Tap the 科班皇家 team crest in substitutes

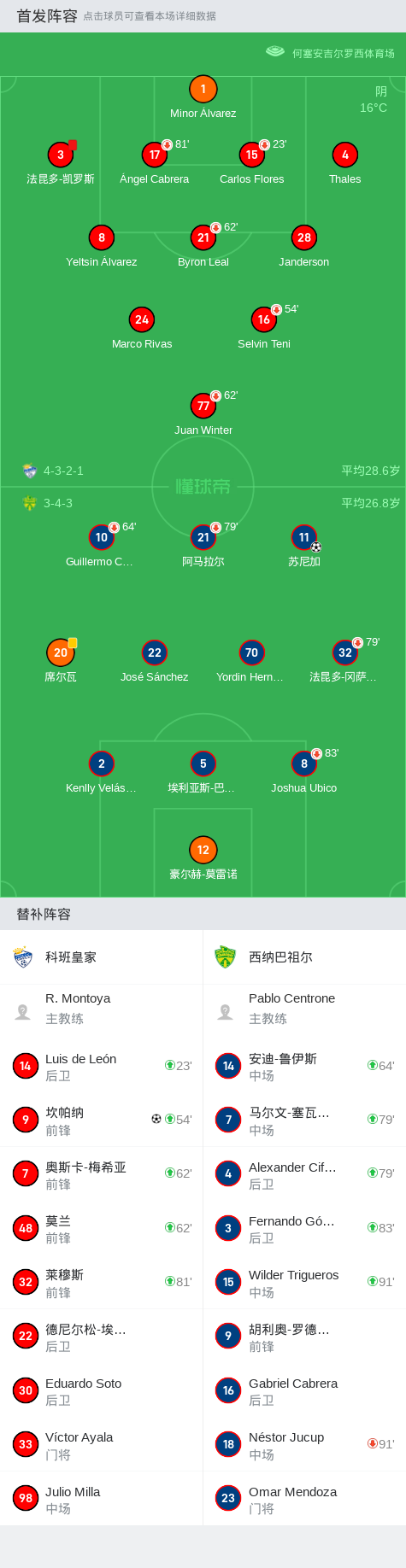coord(23,957)
